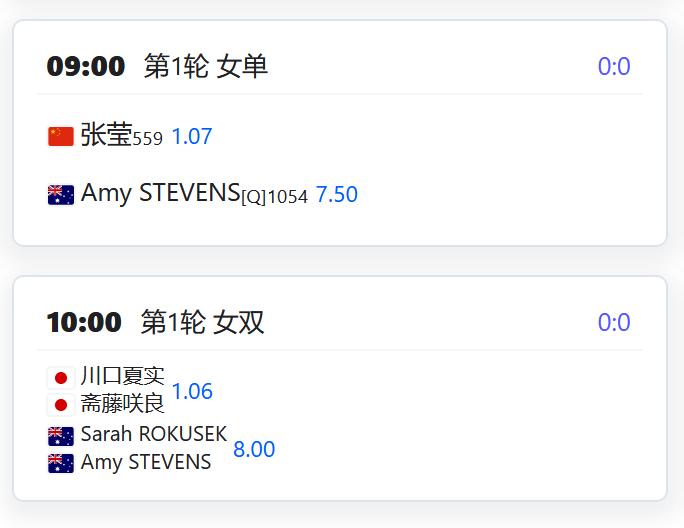684x528 pixels.
Task: Click Japan flag beside 川口夏实
Action: 61,378
